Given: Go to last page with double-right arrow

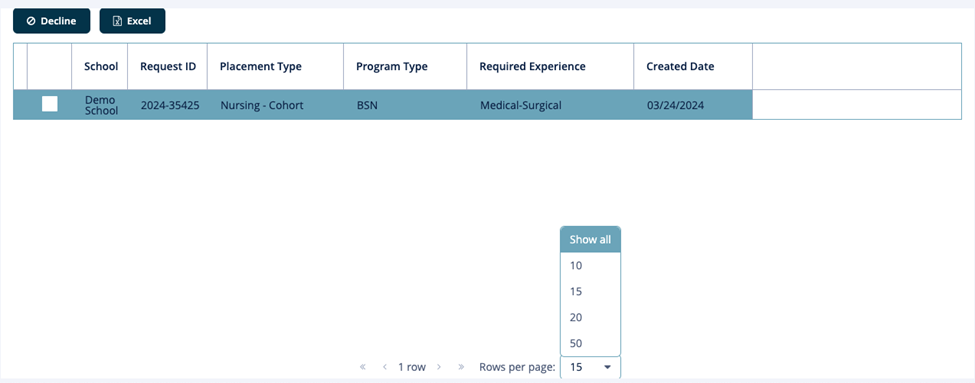Looking at the screenshot, I should pyautogui.click(x=461, y=367).
